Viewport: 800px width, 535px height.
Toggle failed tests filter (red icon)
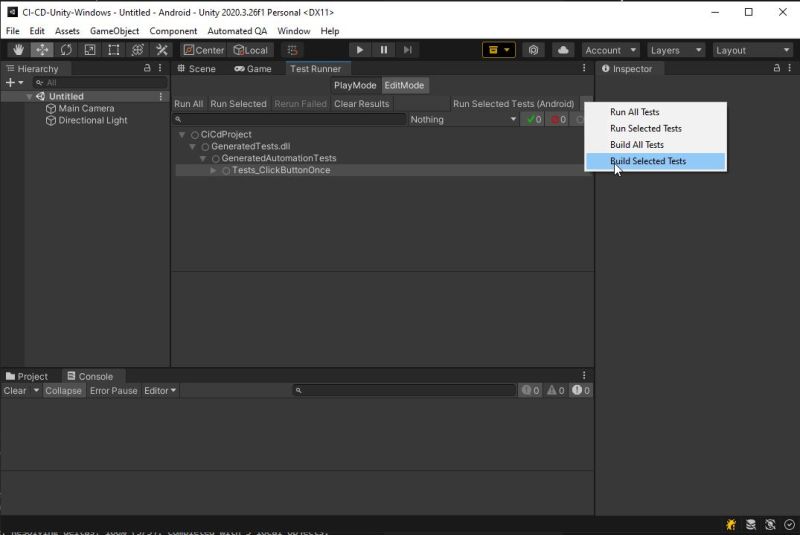click(558, 119)
